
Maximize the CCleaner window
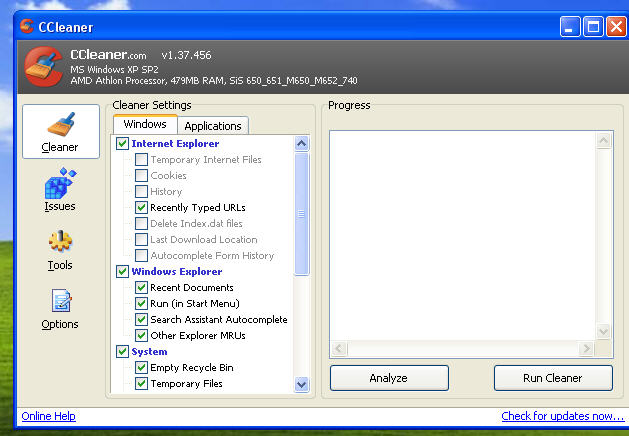pyautogui.click(x=593, y=27)
